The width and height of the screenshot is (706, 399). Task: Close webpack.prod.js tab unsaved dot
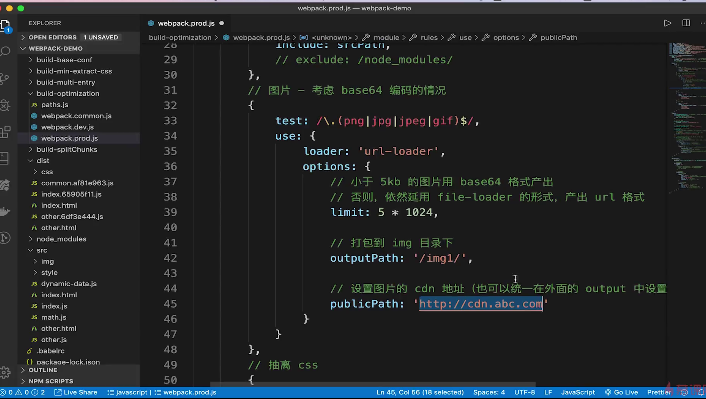(222, 23)
